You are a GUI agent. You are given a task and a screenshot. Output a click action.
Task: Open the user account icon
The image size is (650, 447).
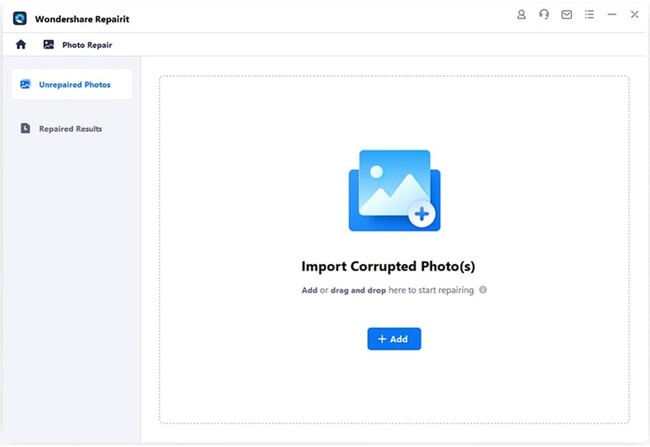[521, 15]
